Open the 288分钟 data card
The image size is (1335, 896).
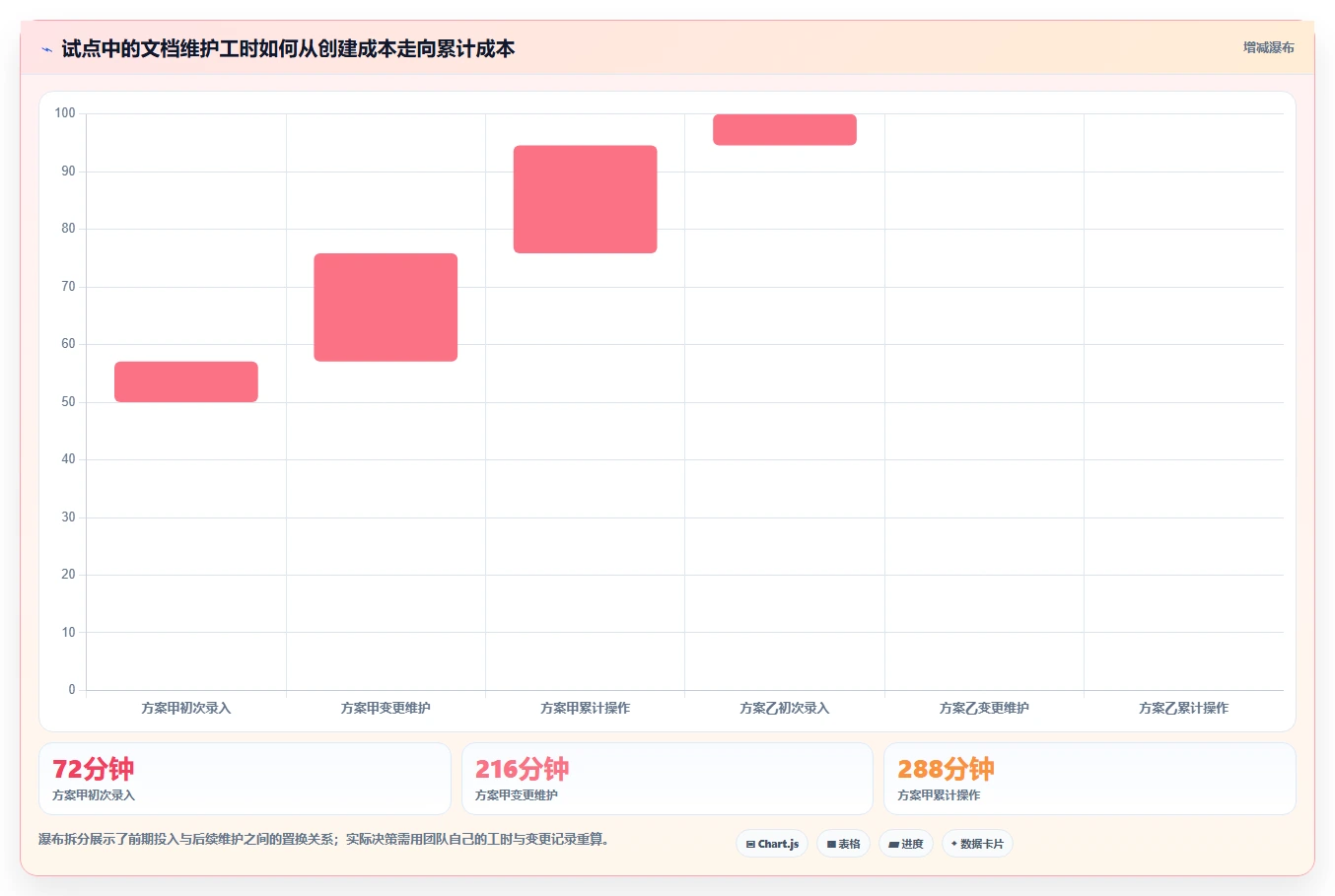coord(1089,779)
